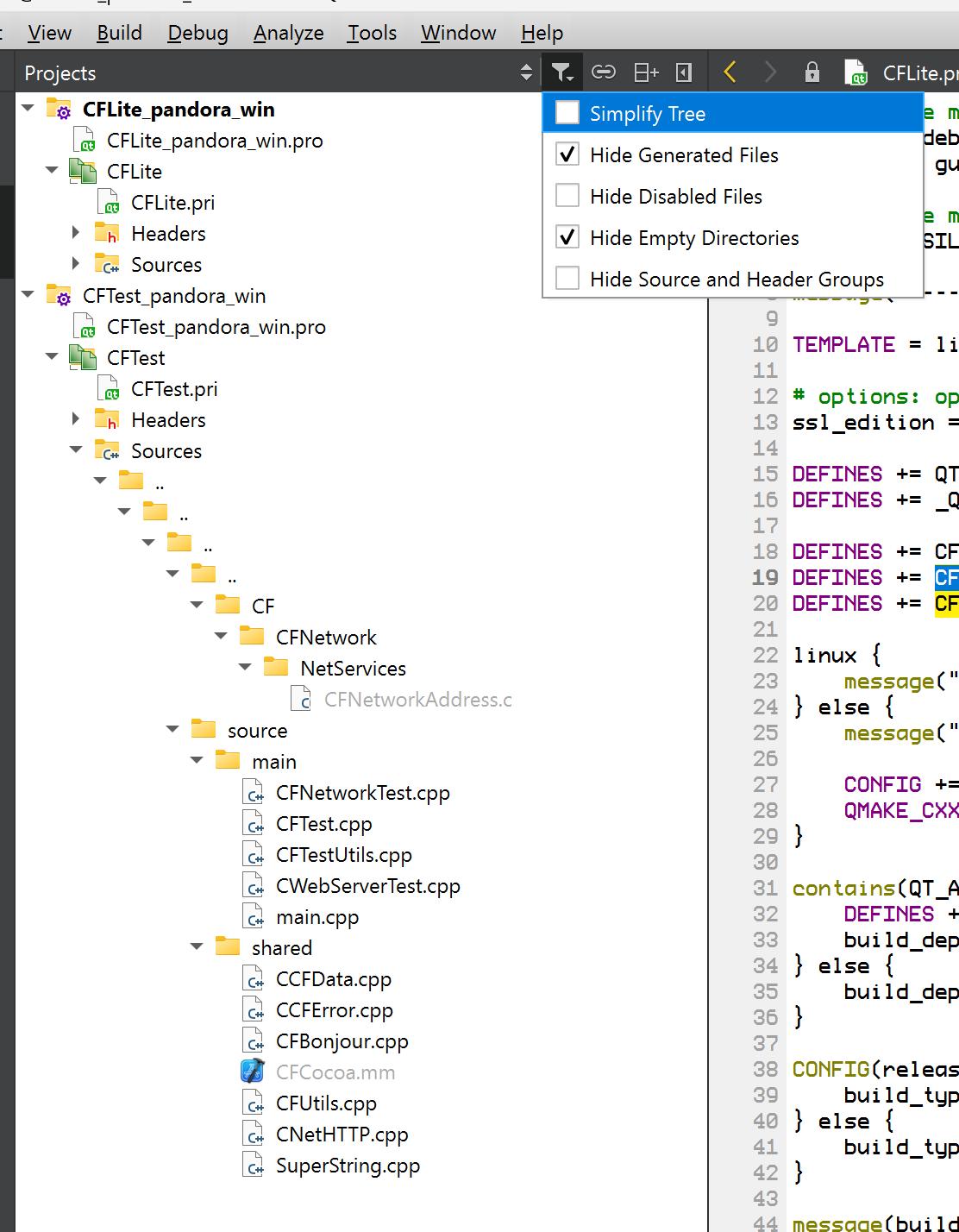The height and width of the screenshot is (1232, 959).
Task: Click the NetServices folder icon
Action: (276, 667)
